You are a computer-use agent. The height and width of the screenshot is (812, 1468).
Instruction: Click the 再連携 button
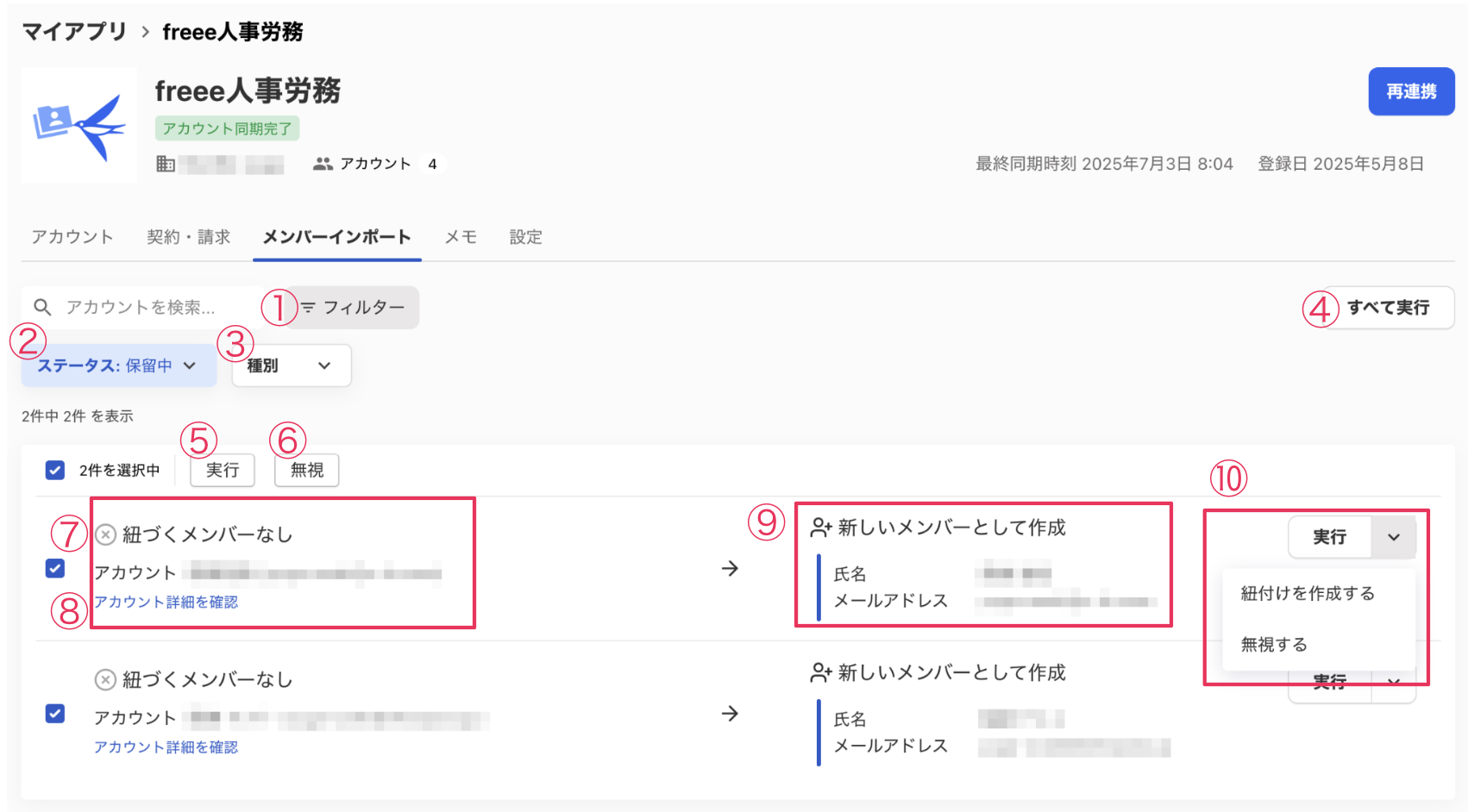click(x=1411, y=91)
